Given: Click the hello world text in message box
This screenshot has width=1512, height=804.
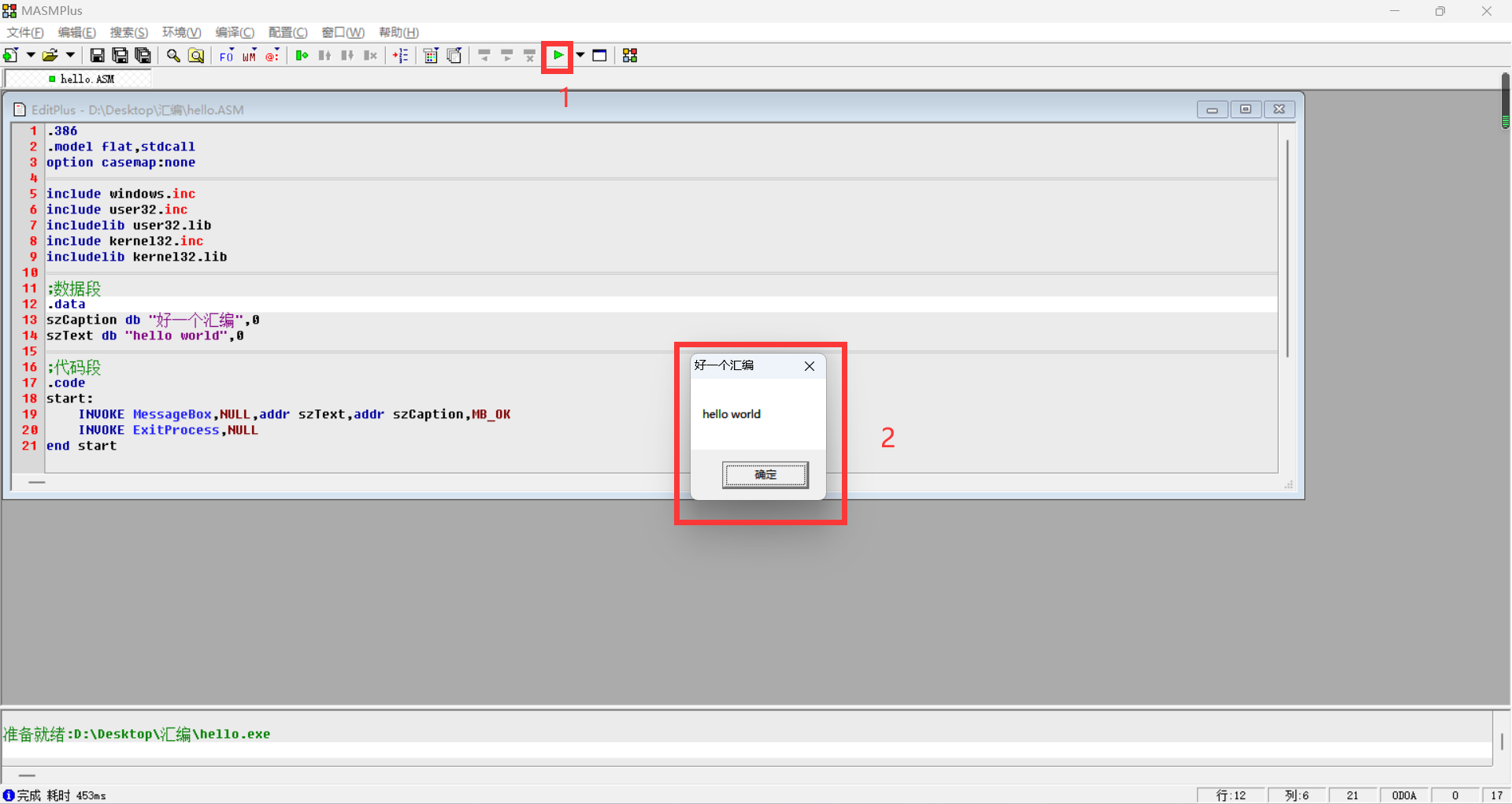Looking at the screenshot, I should [732, 414].
